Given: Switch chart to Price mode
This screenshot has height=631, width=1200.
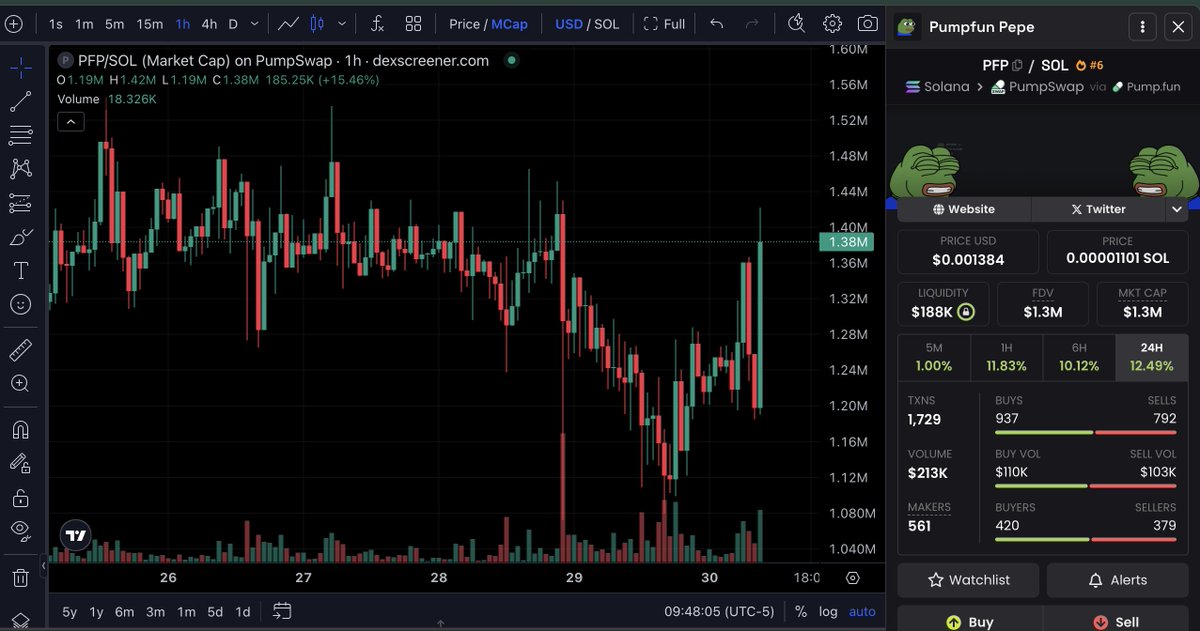Looking at the screenshot, I should point(464,24).
